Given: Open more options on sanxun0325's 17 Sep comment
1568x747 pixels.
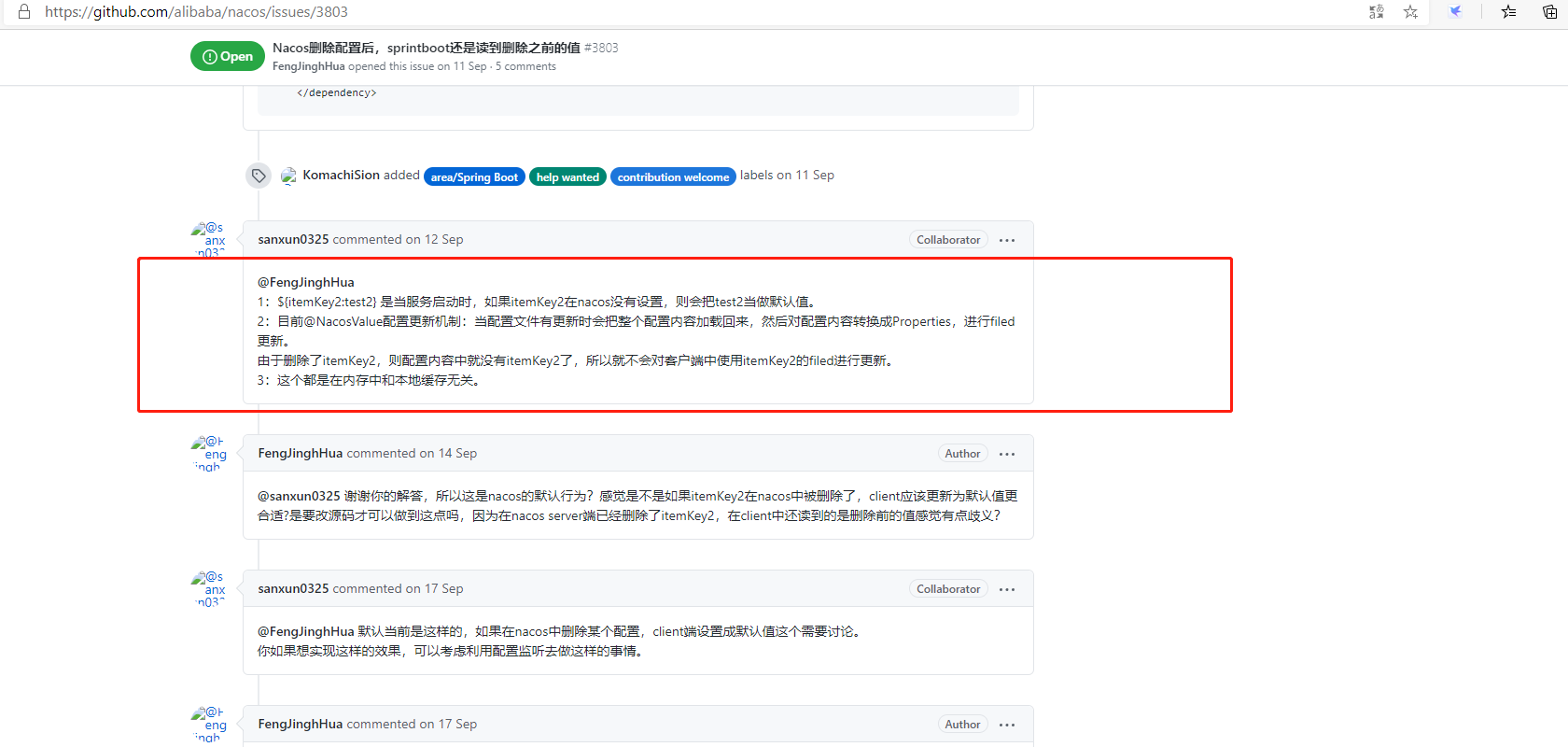Looking at the screenshot, I should click(x=1007, y=589).
